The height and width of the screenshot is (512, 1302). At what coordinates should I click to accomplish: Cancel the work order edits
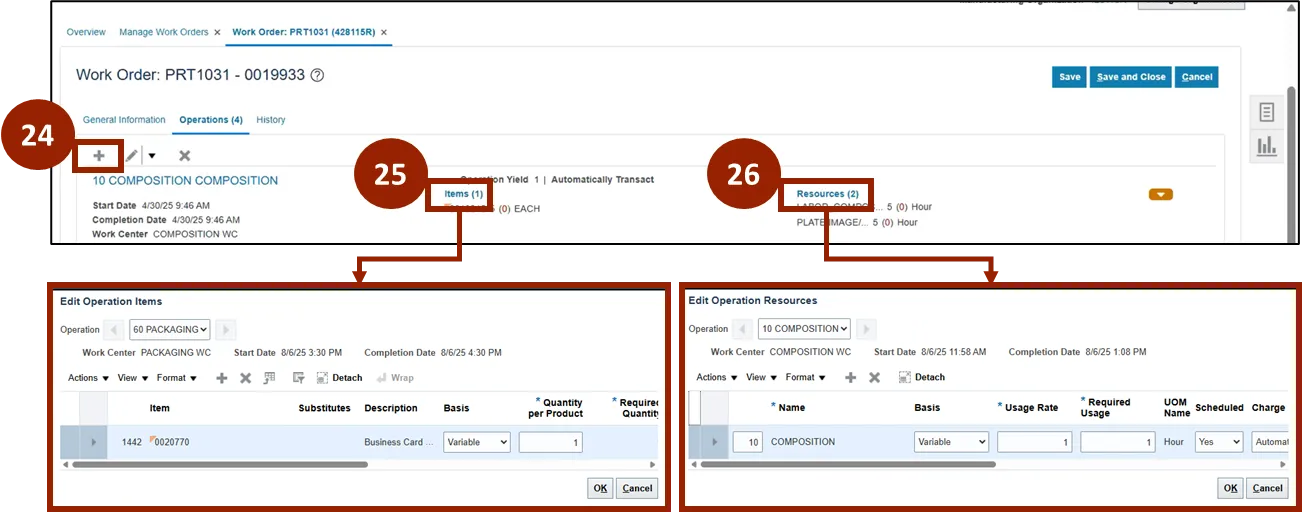tap(1196, 77)
